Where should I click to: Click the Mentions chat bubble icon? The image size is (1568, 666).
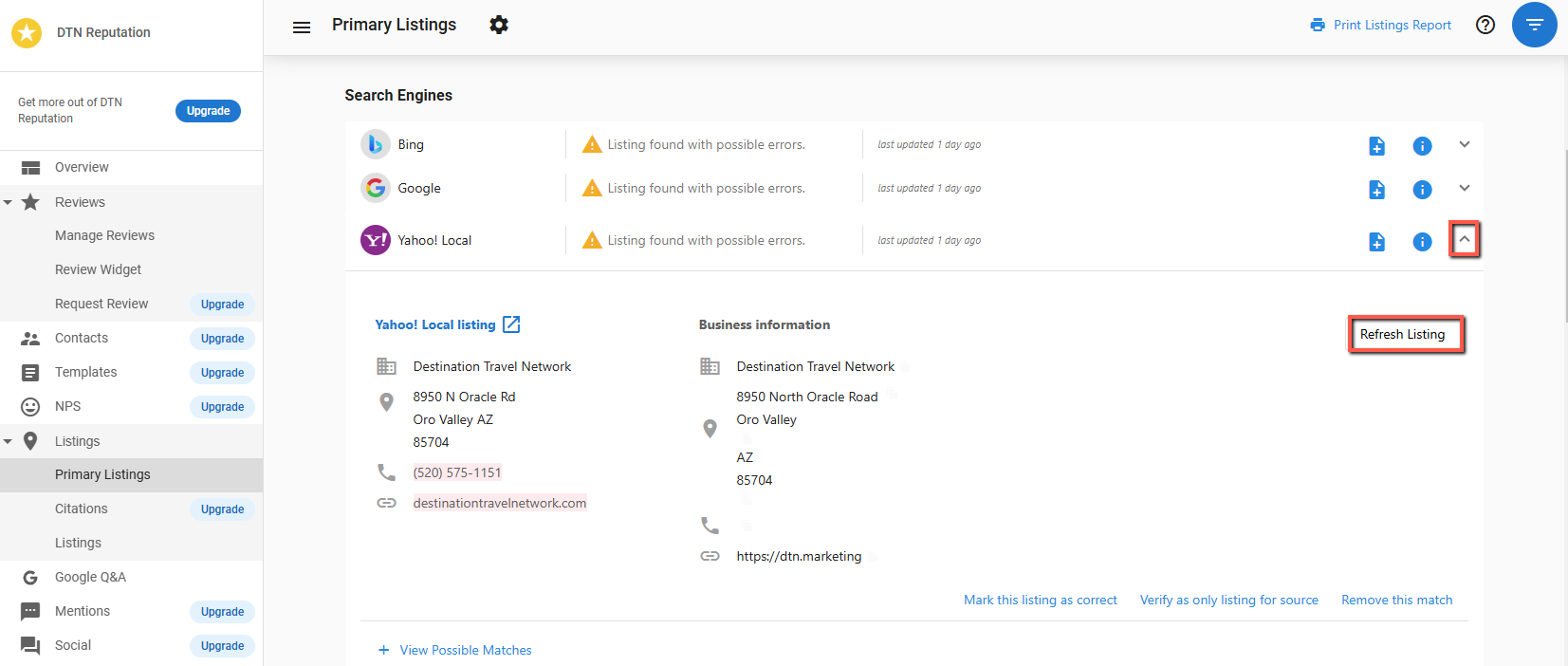(x=31, y=612)
